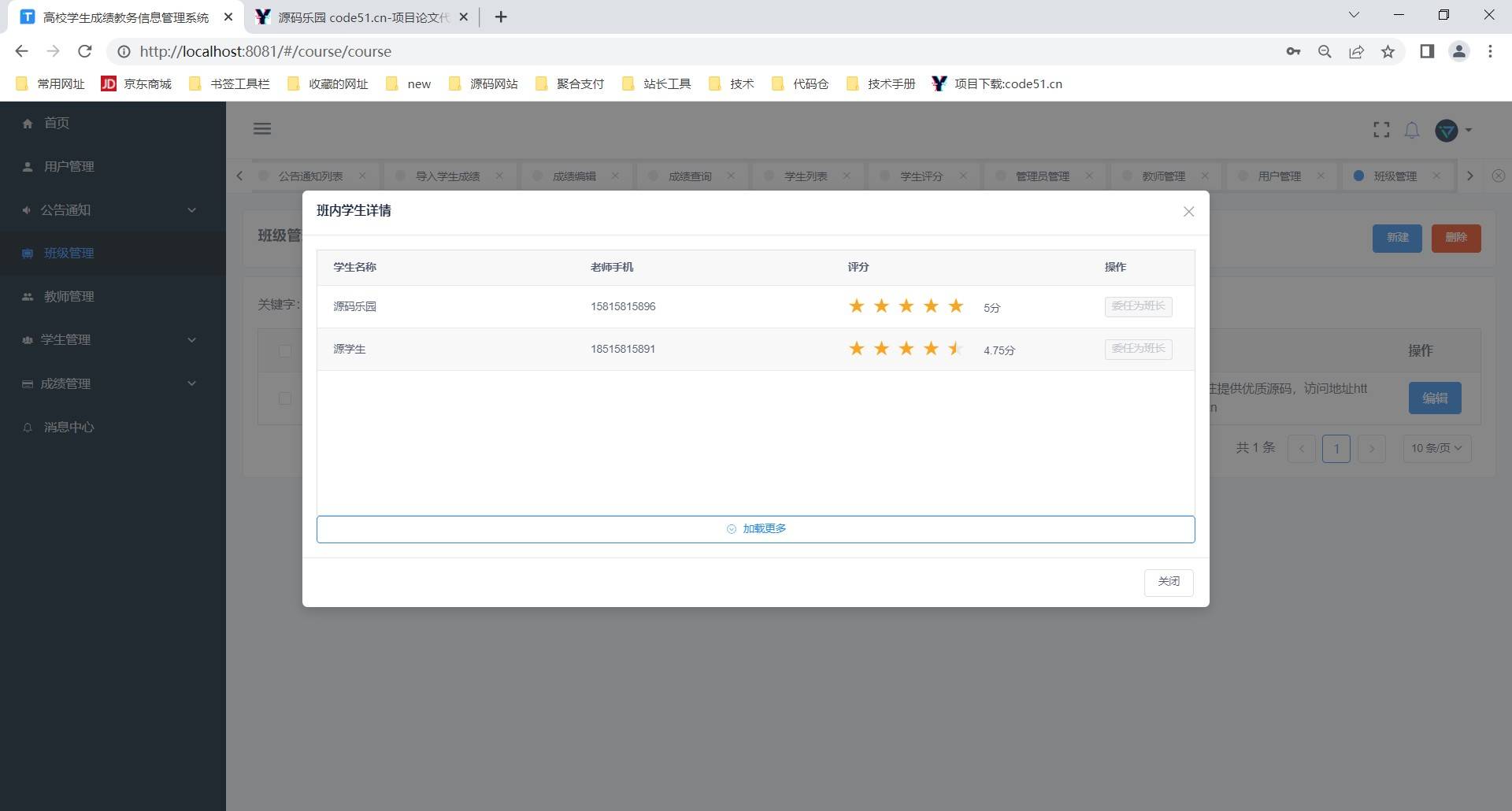This screenshot has width=1512, height=811.
Task: Click the pagination previous-page arrow
Action: [x=1301, y=449]
